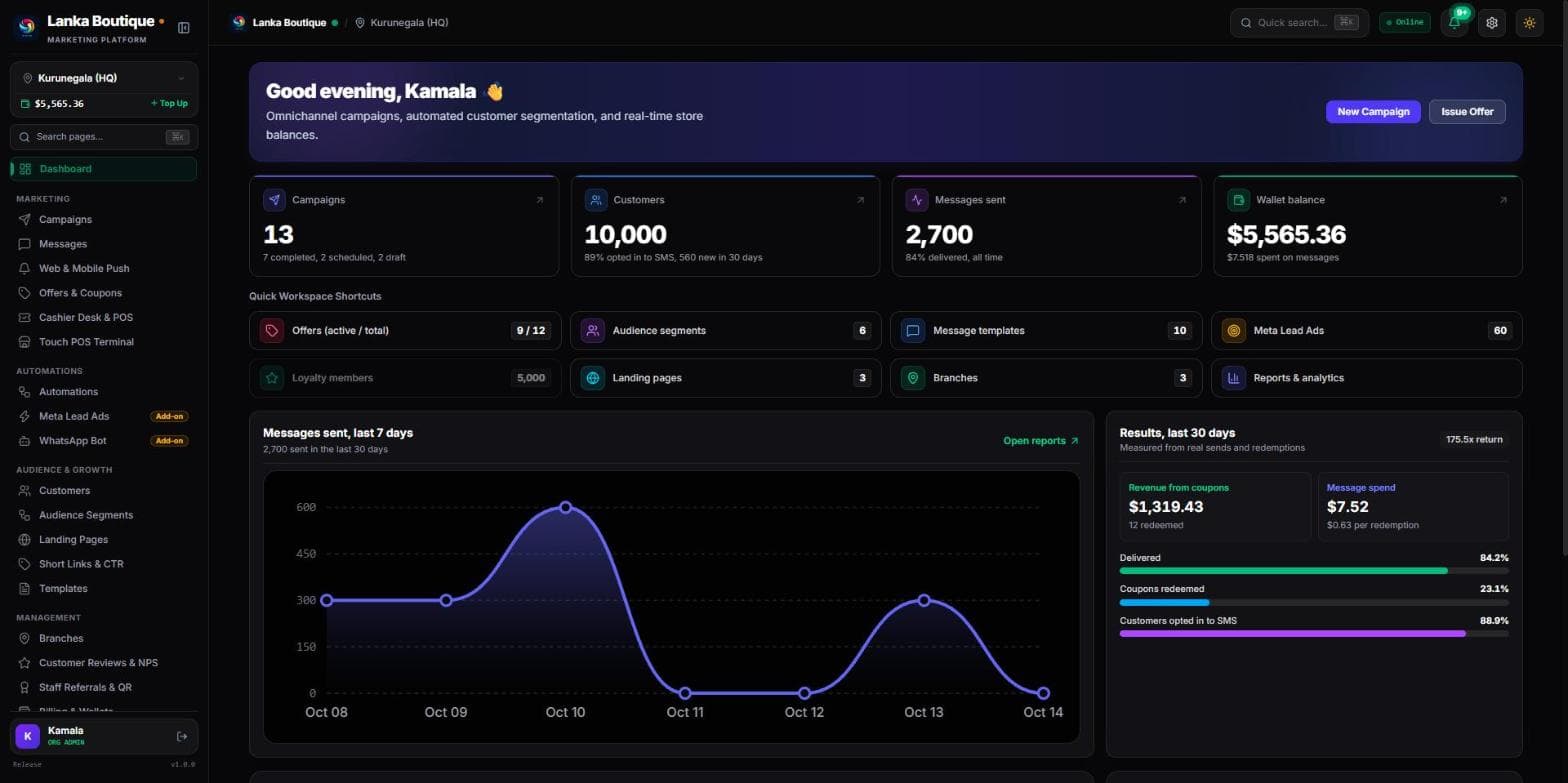Open Campaigns in the sidebar
Image resolution: width=1568 pixels, height=783 pixels.
(x=104, y=219)
